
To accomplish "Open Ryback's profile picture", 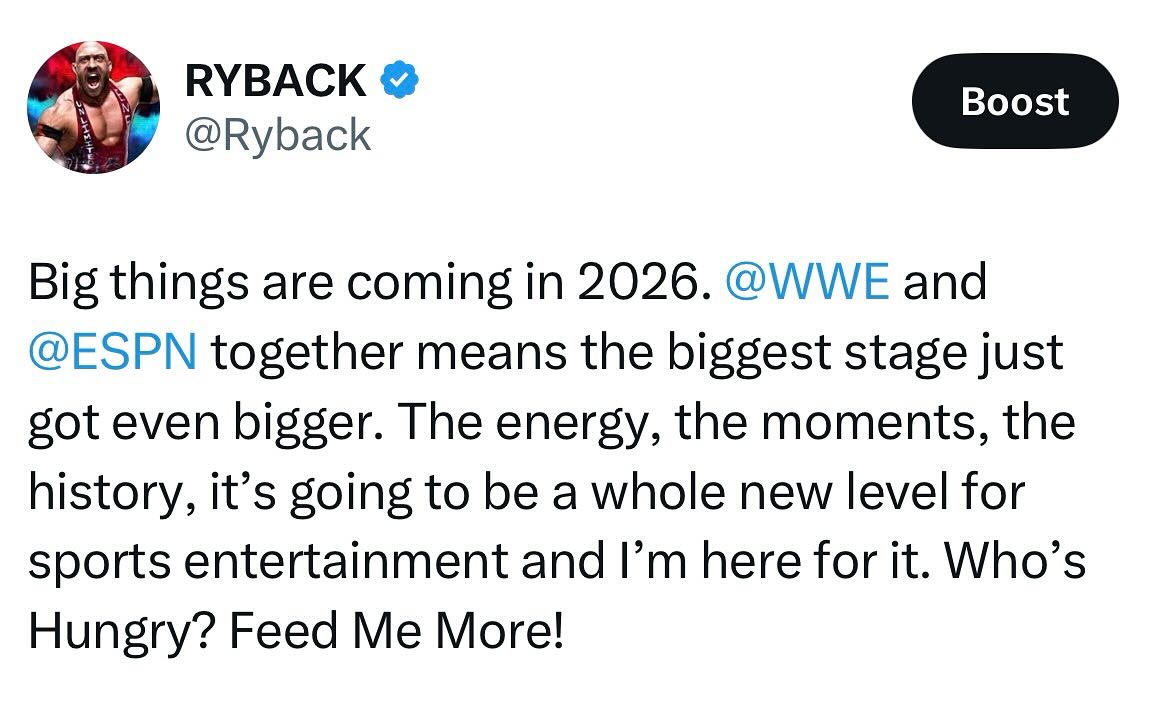I will click(x=93, y=108).
